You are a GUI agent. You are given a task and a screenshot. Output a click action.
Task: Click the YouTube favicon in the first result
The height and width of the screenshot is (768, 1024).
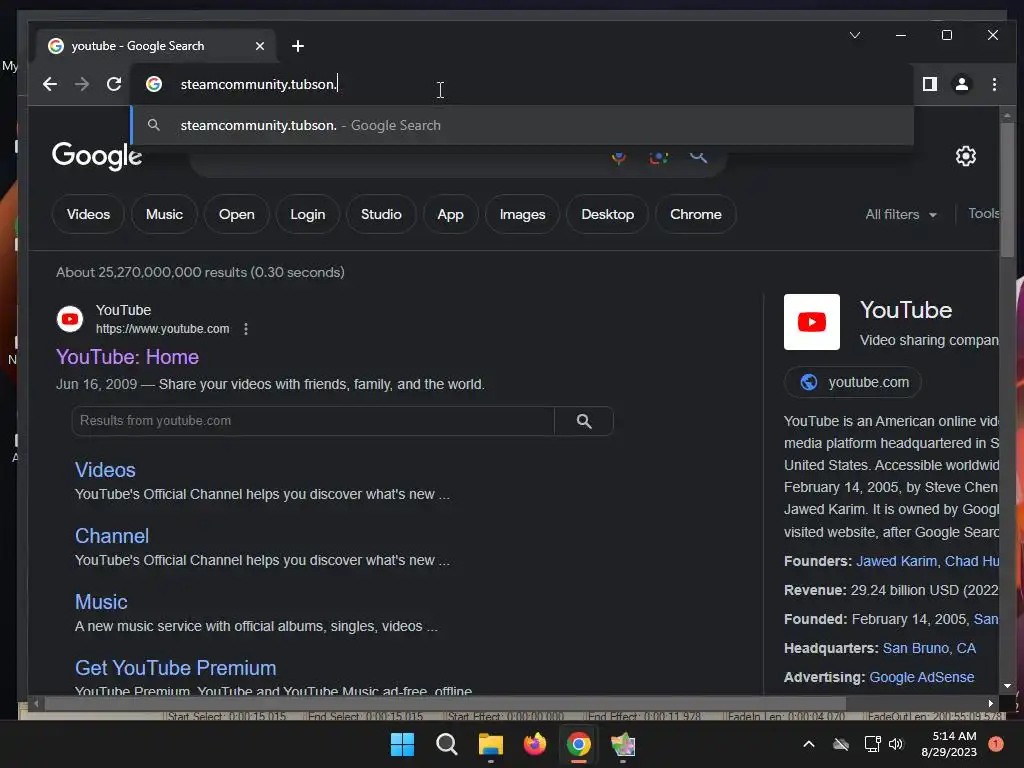point(70,319)
